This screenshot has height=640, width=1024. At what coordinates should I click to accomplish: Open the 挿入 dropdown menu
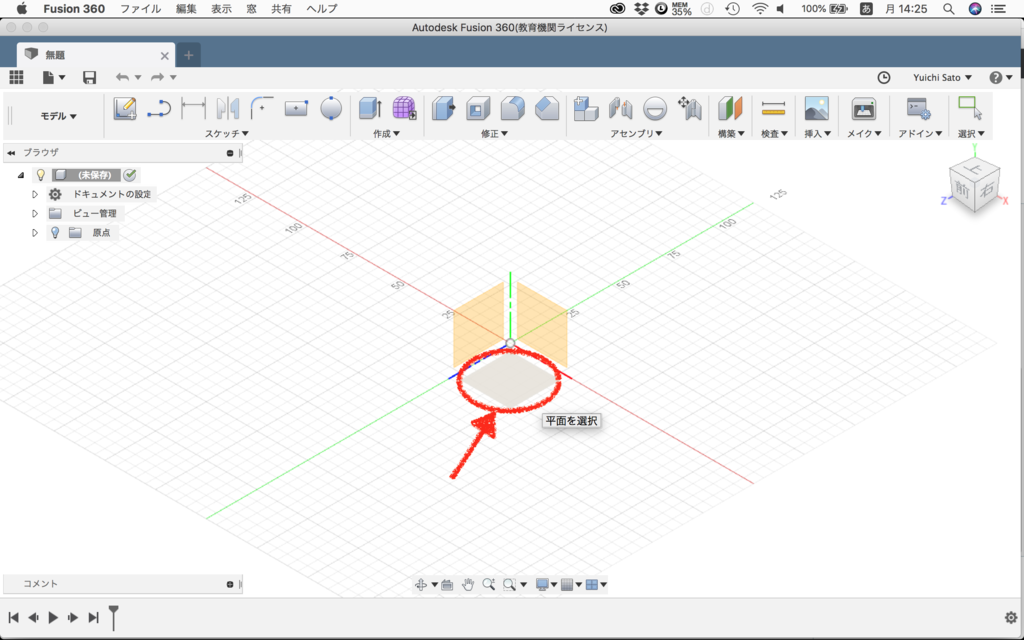pyautogui.click(x=818, y=133)
